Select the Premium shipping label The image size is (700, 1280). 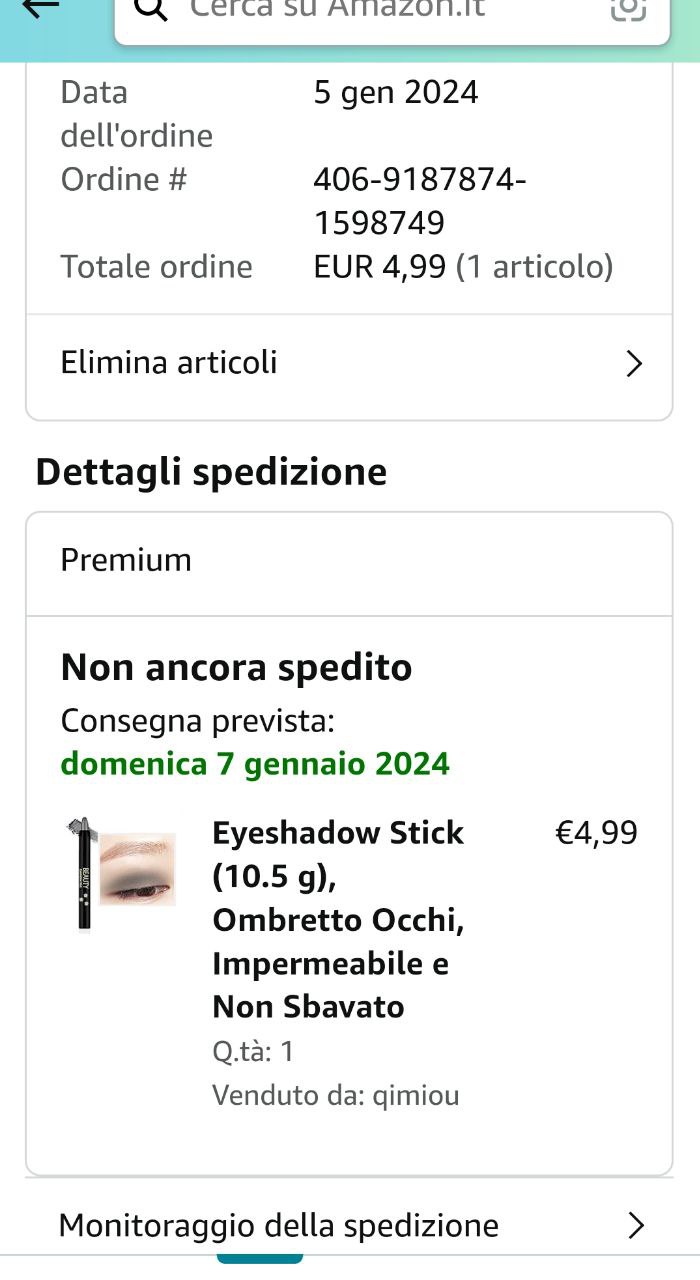126,560
